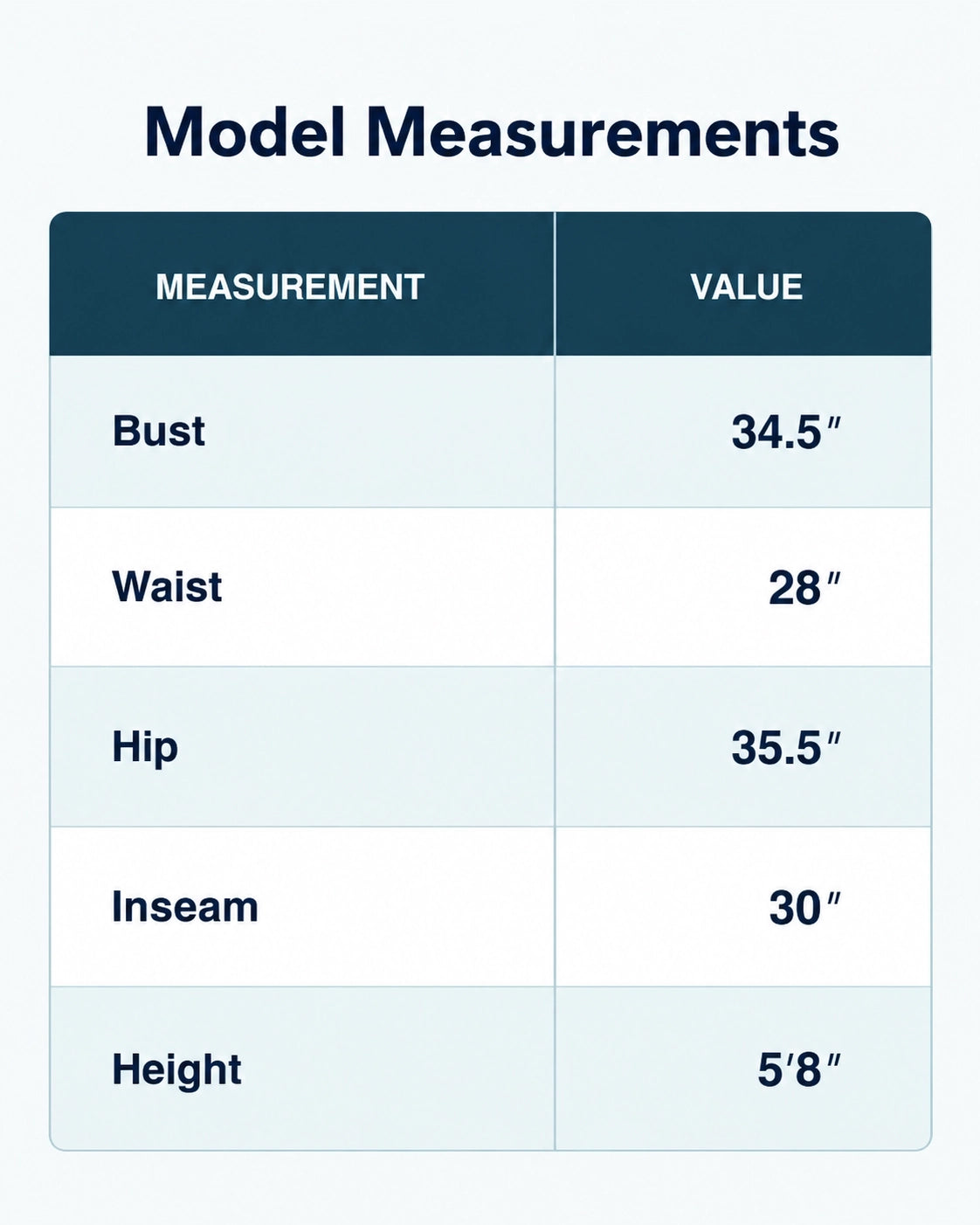Select the 28" waist value
Viewport: 980px width, 1225px height.
tap(804, 588)
